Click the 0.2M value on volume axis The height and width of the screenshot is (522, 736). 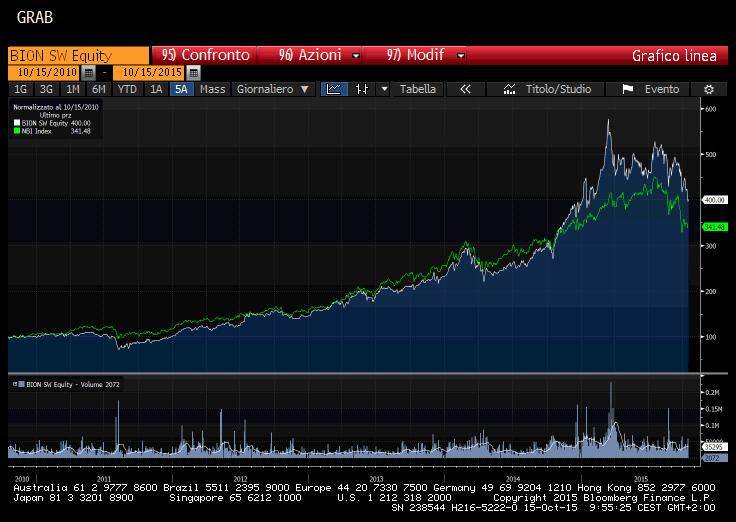[712, 392]
